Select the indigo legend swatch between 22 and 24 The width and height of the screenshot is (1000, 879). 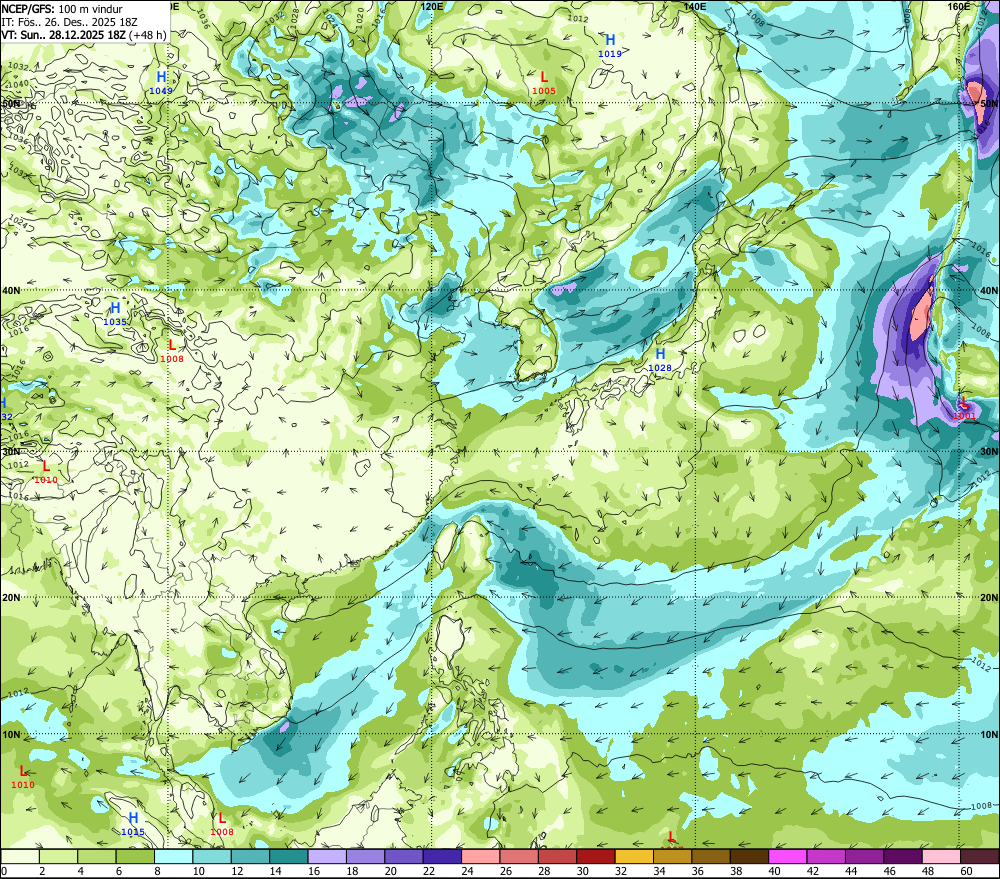(442, 857)
